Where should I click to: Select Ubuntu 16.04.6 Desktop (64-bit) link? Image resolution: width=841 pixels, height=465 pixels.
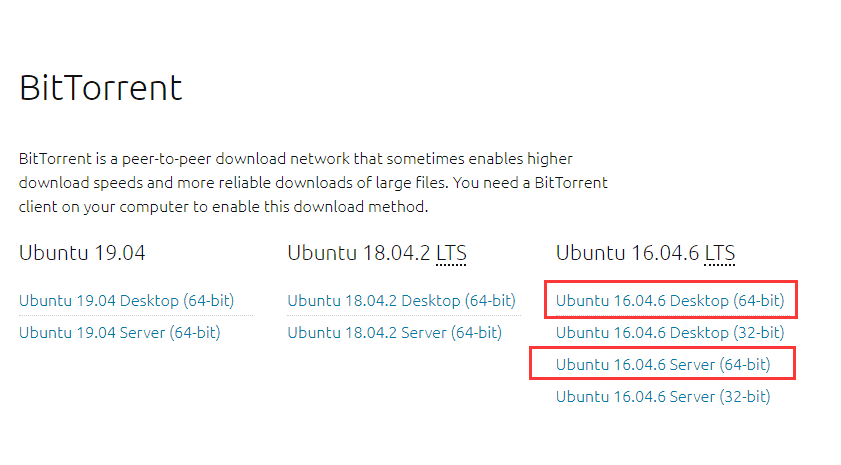point(670,300)
